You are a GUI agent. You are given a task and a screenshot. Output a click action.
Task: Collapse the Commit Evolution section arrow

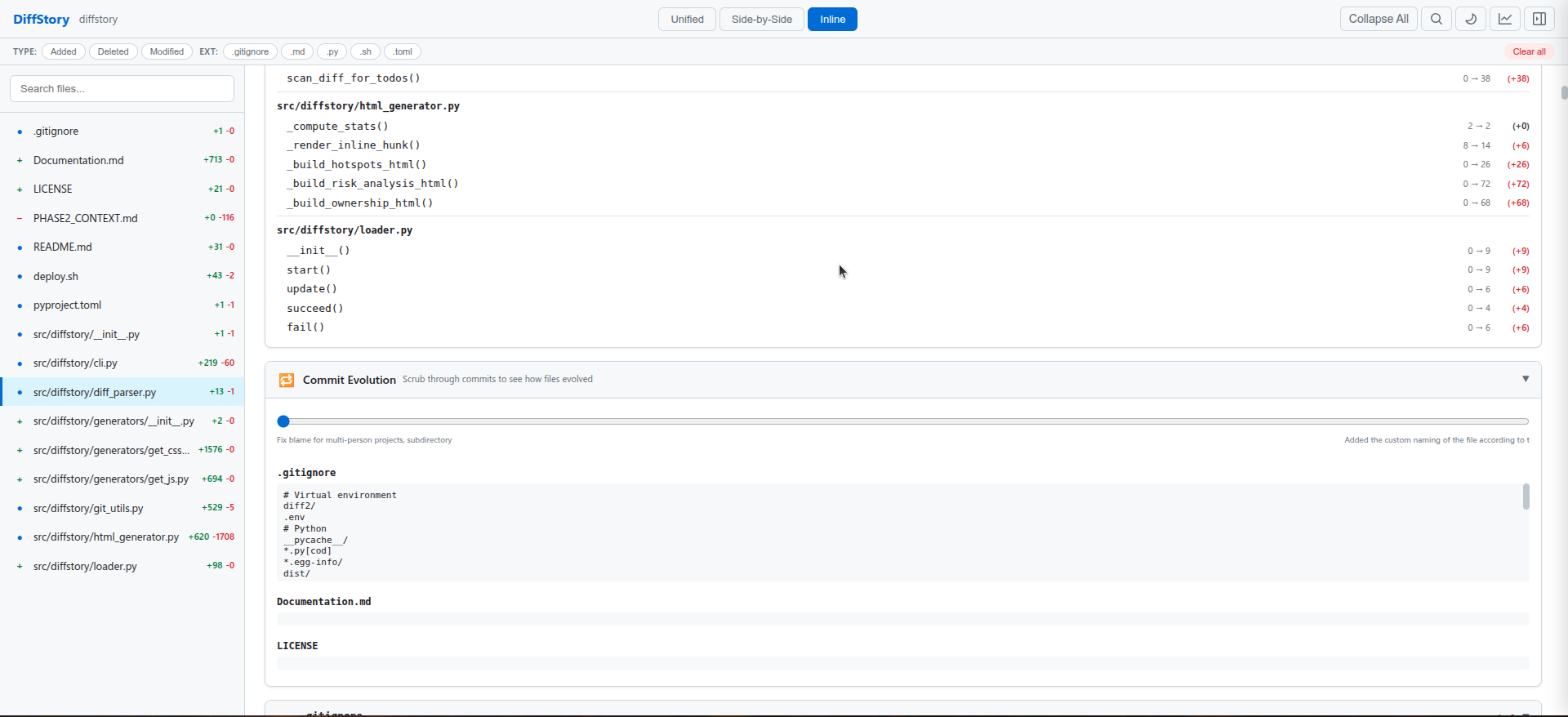coord(1526,379)
